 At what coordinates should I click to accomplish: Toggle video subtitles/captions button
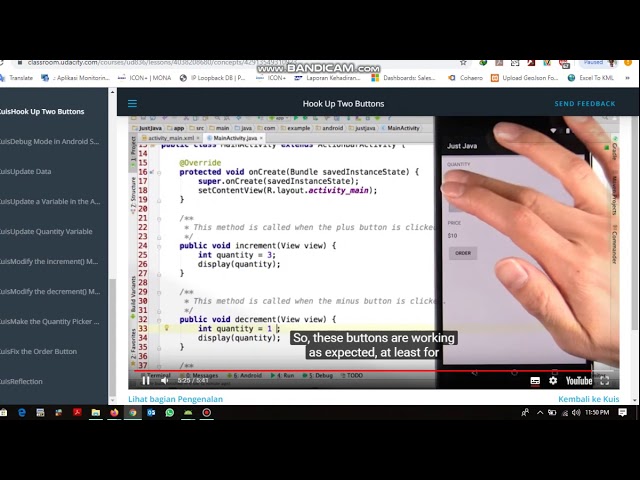(535, 381)
